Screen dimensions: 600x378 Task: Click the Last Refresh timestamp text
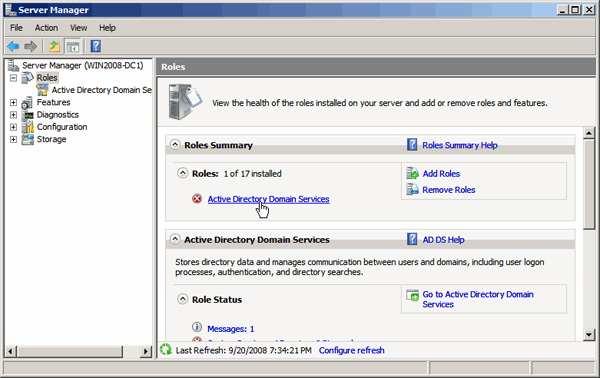coord(243,350)
